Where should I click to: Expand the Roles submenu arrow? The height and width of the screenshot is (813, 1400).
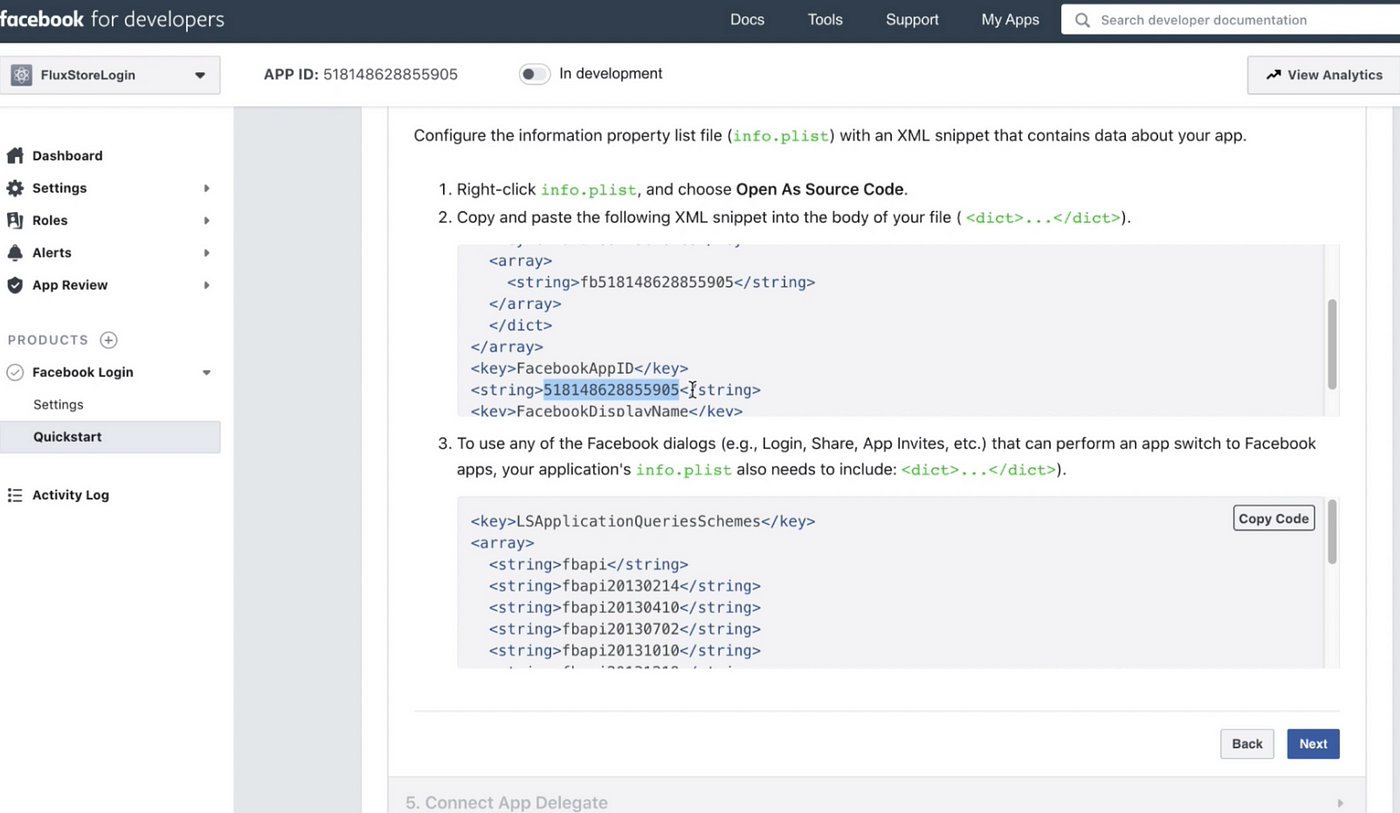click(x=207, y=220)
